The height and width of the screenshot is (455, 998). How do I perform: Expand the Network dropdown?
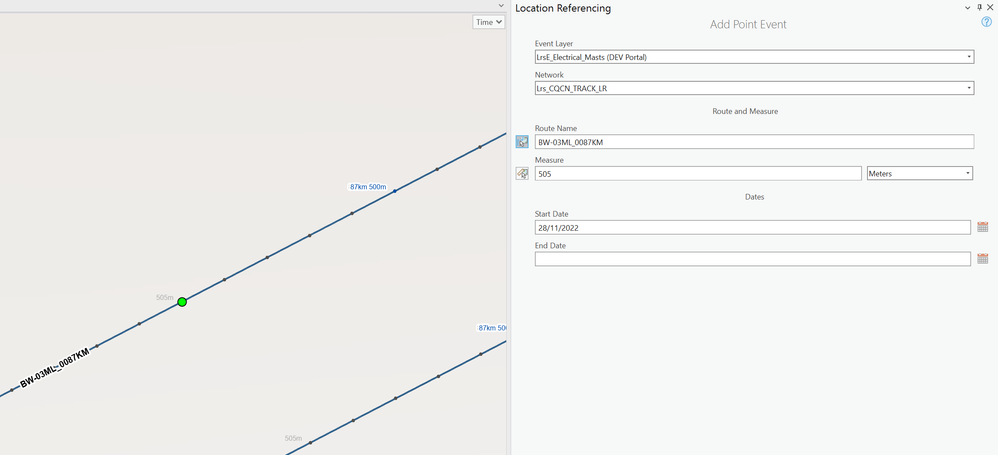pyautogui.click(x=969, y=88)
